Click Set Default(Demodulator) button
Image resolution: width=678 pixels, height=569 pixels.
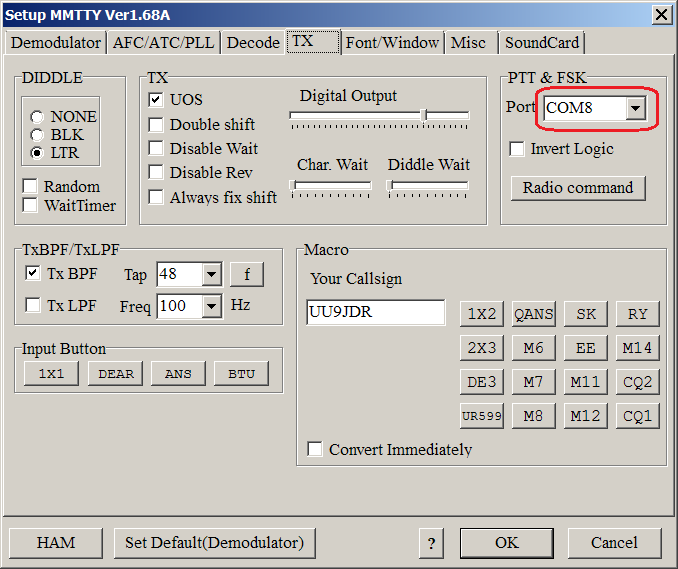point(214,543)
